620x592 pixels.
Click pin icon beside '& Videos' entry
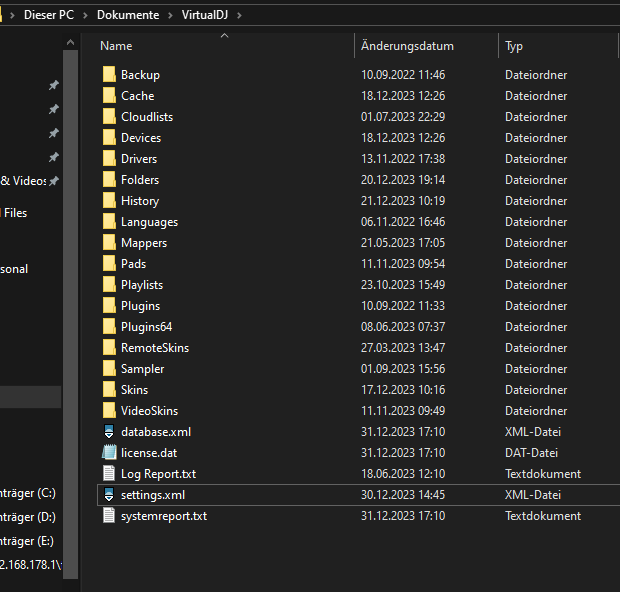(x=54, y=181)
